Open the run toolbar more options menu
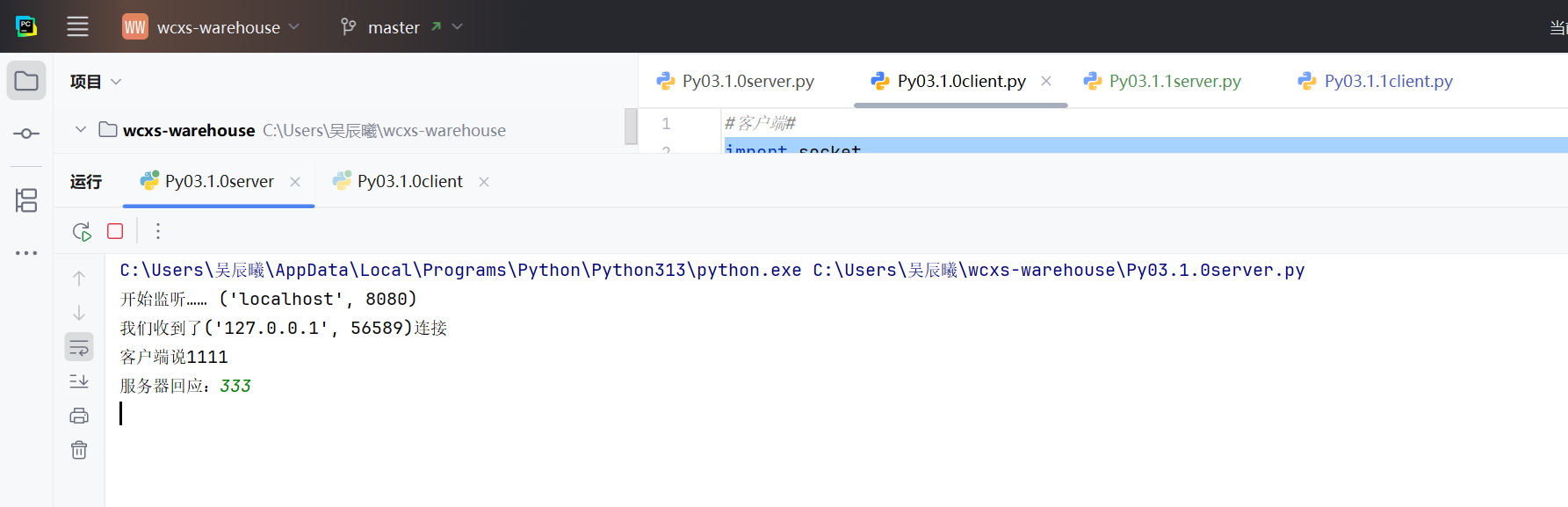1568x507 pixels. (x=158, y=231)
